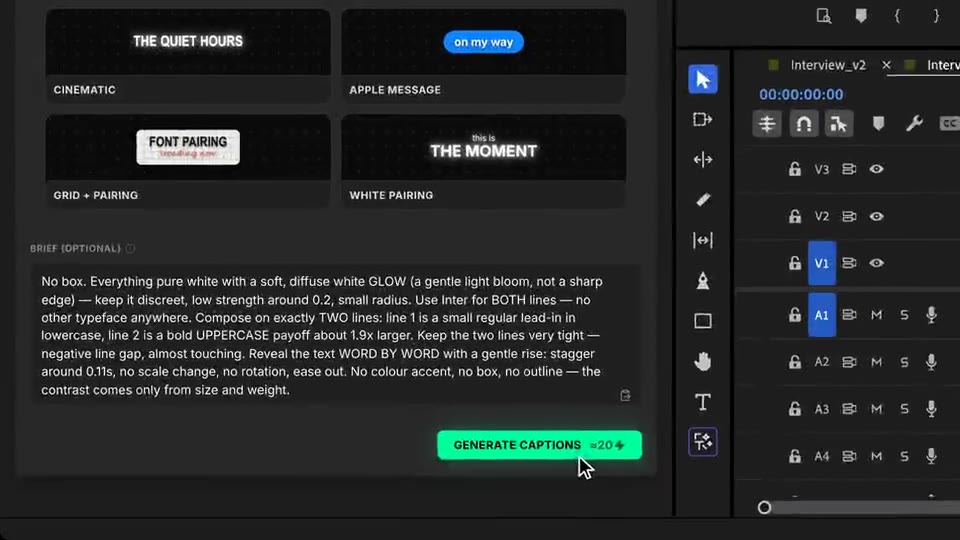Toggle sync lock on A3 track
This screenshot has height=540, width=960.
pyautogui.click(x=849, y=409)
